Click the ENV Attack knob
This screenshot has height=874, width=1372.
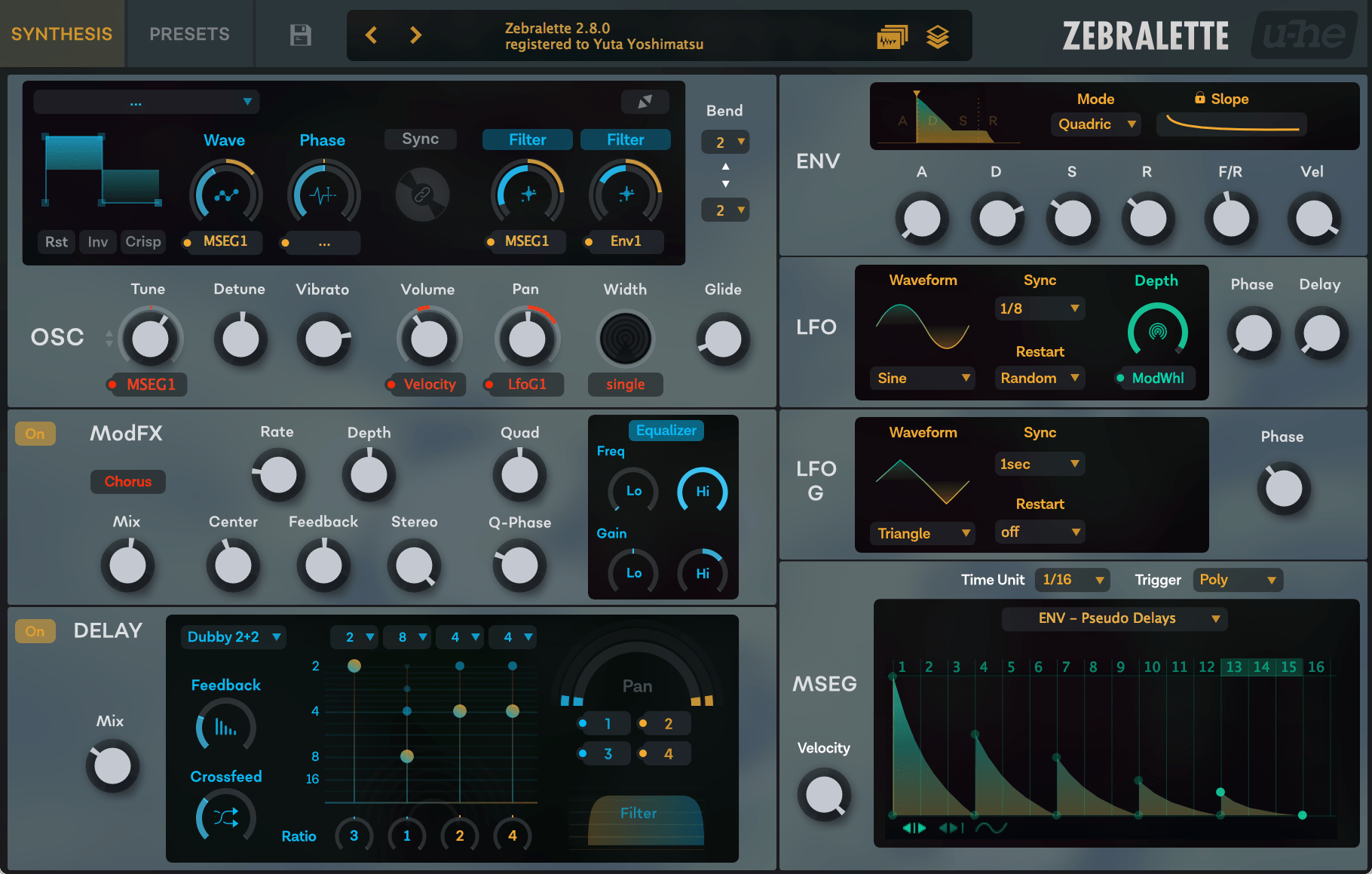tap(922, 219)
